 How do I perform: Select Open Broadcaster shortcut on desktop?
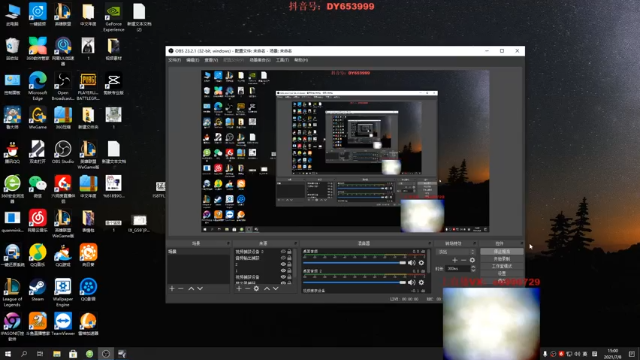click(63, 86)
